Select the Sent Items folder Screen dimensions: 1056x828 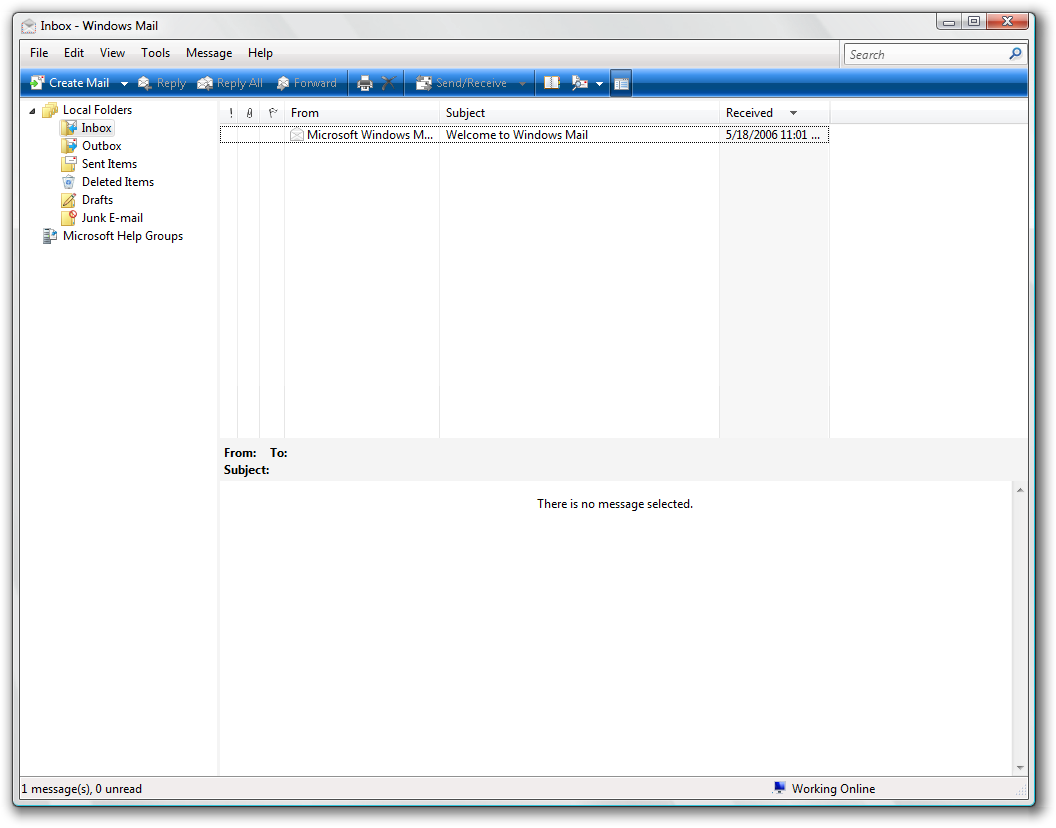109,164
